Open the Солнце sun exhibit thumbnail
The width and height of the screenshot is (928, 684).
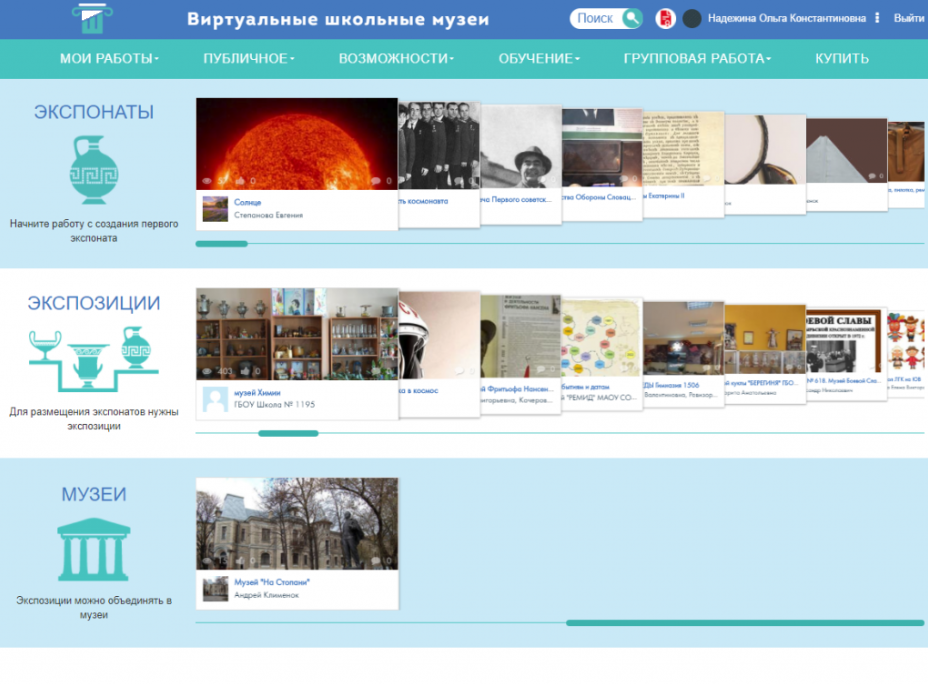[x=297, y=143]
